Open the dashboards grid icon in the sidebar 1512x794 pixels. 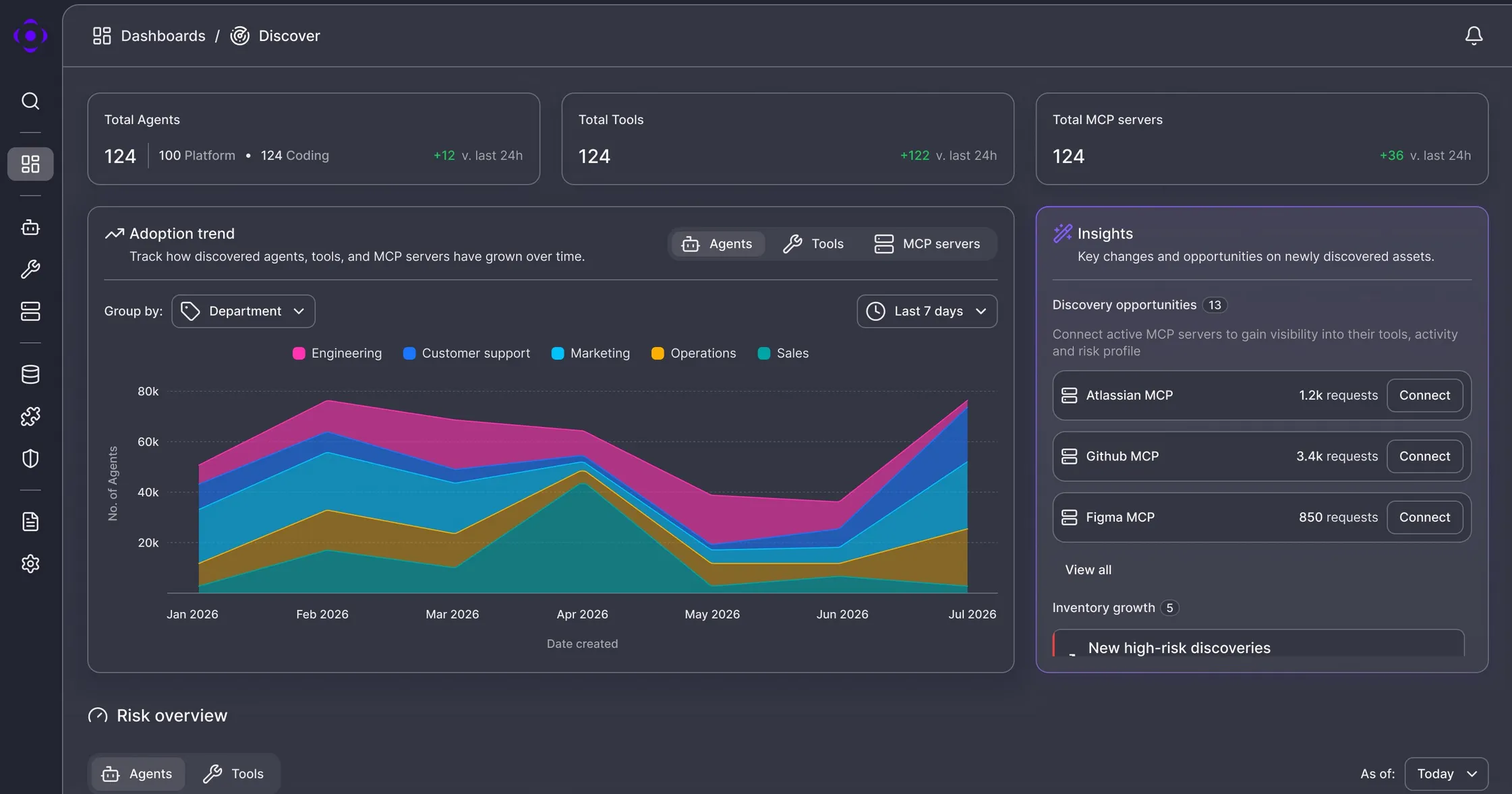[x=30, y=164]
